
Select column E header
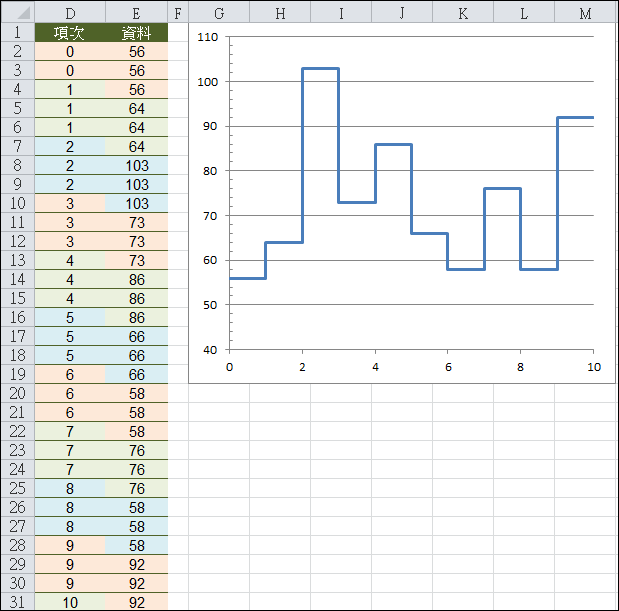tap(136, 13)
